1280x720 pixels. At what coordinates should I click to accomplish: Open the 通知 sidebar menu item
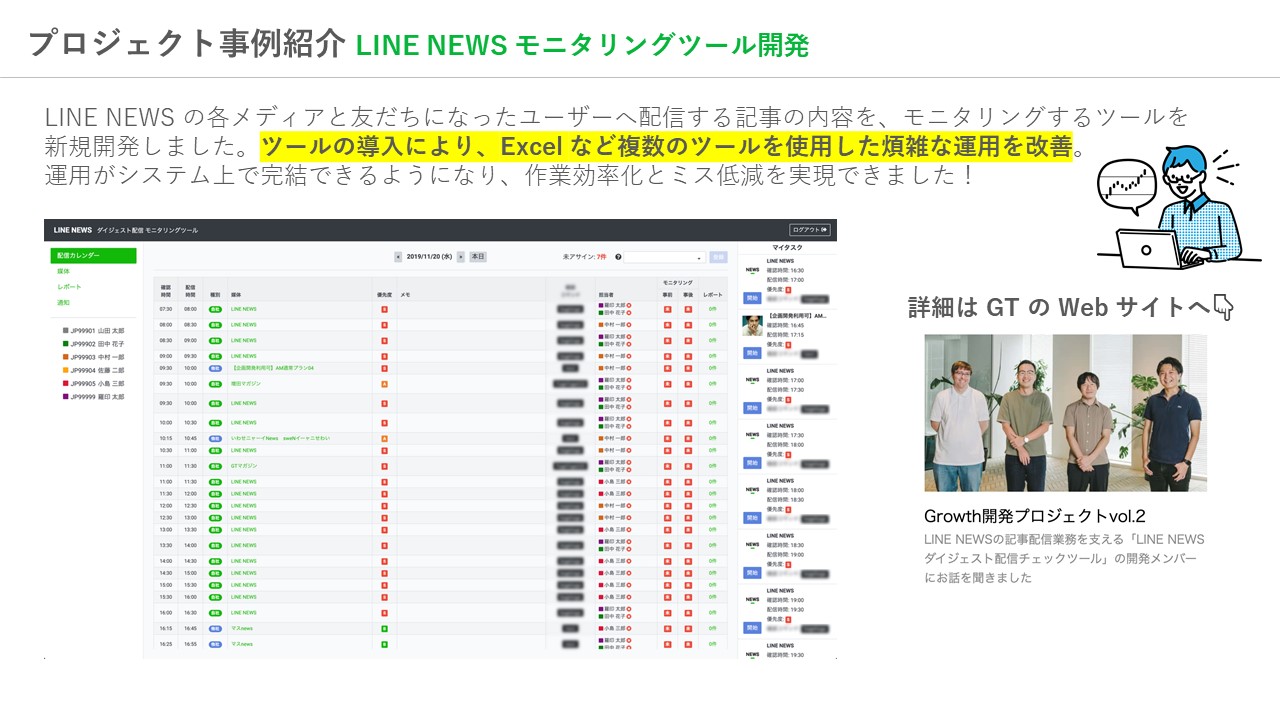pyautogui.click(x=64, y=302)
